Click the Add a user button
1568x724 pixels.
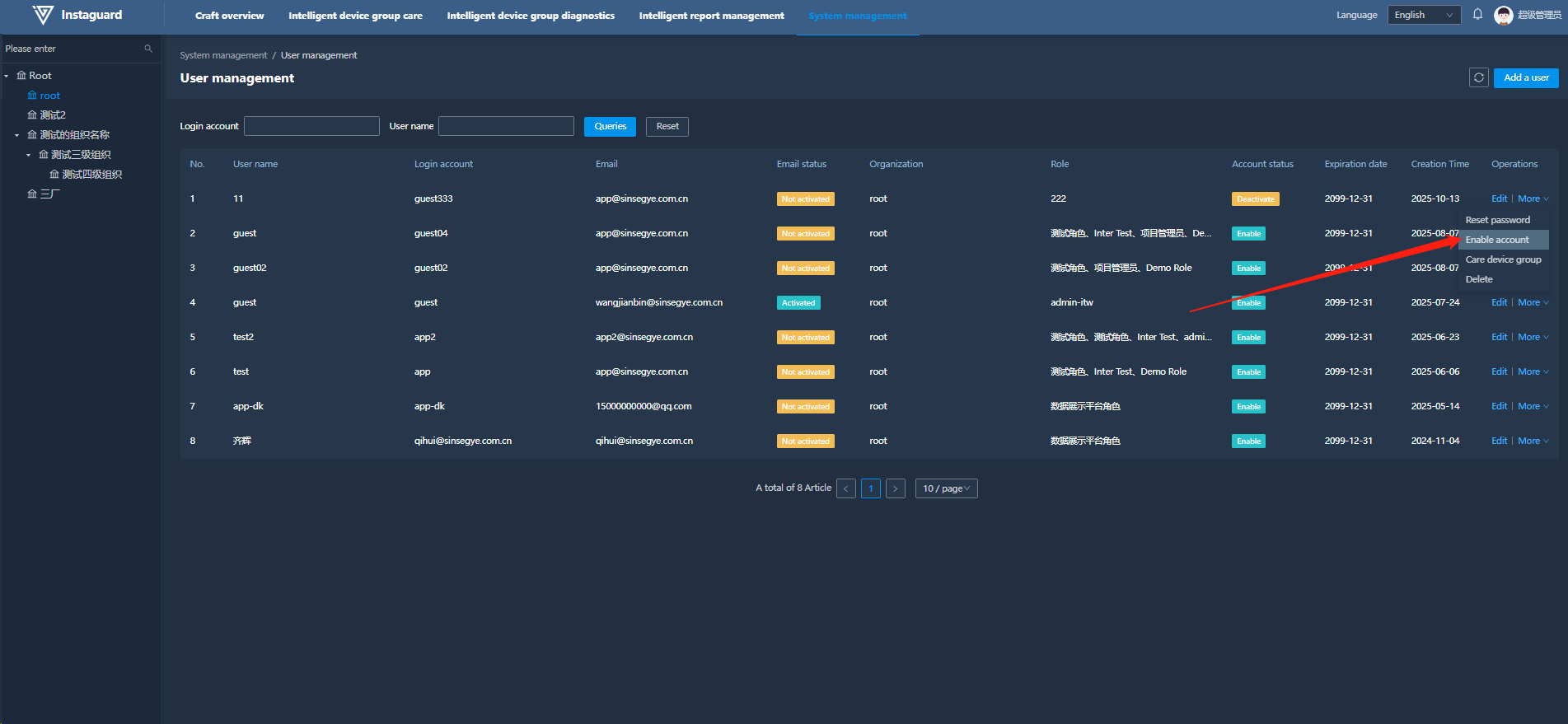click(x=1525, y=77)
